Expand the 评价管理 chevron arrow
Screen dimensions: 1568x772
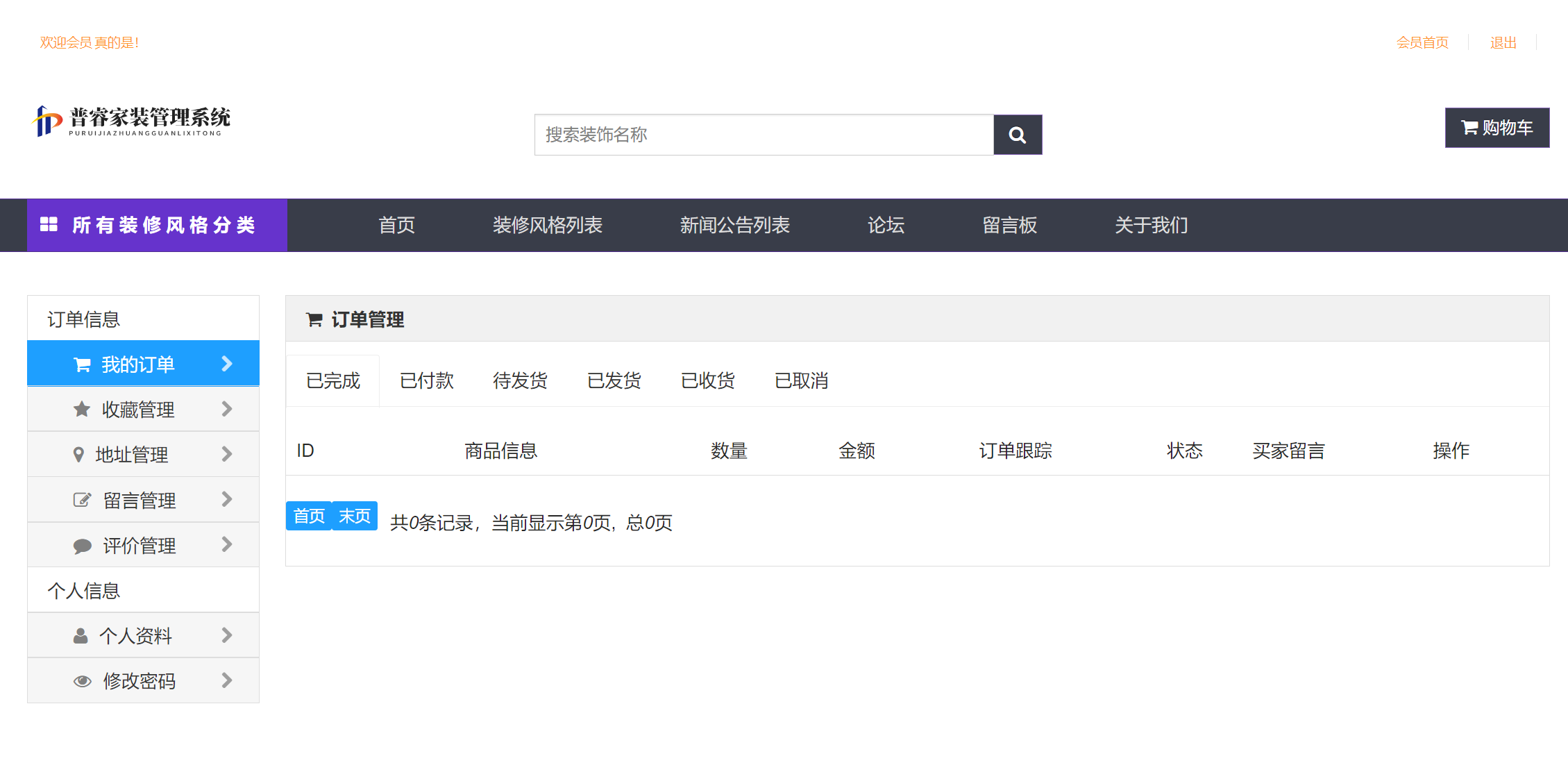226,545
